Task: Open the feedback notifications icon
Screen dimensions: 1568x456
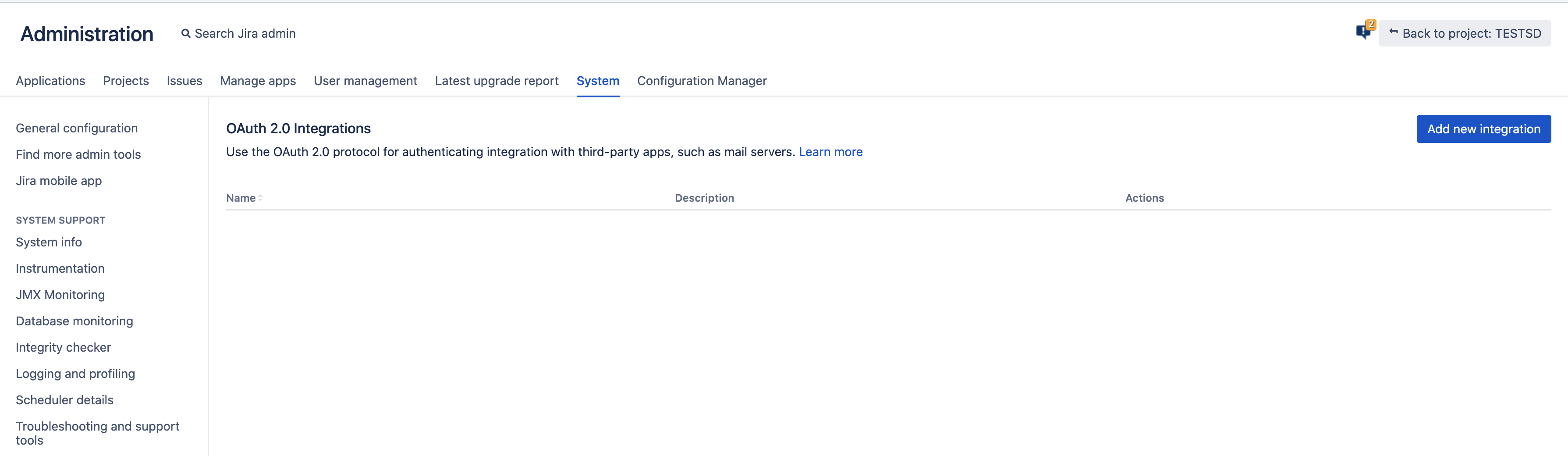Action: (1364, 30)
